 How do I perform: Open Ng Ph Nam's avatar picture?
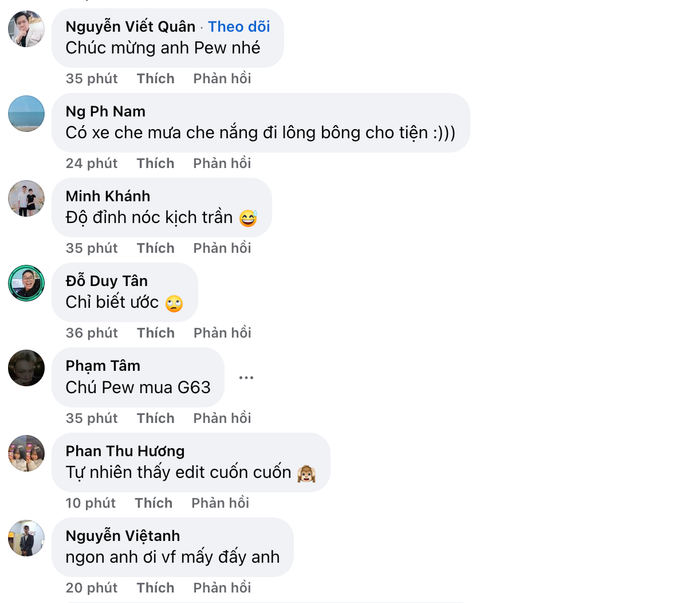click(x=26, y=113)
